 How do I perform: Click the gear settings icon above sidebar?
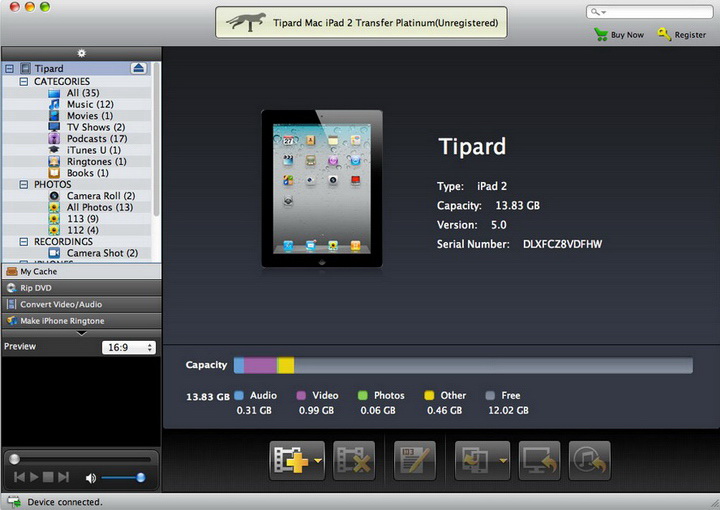(x=81, y=53)
